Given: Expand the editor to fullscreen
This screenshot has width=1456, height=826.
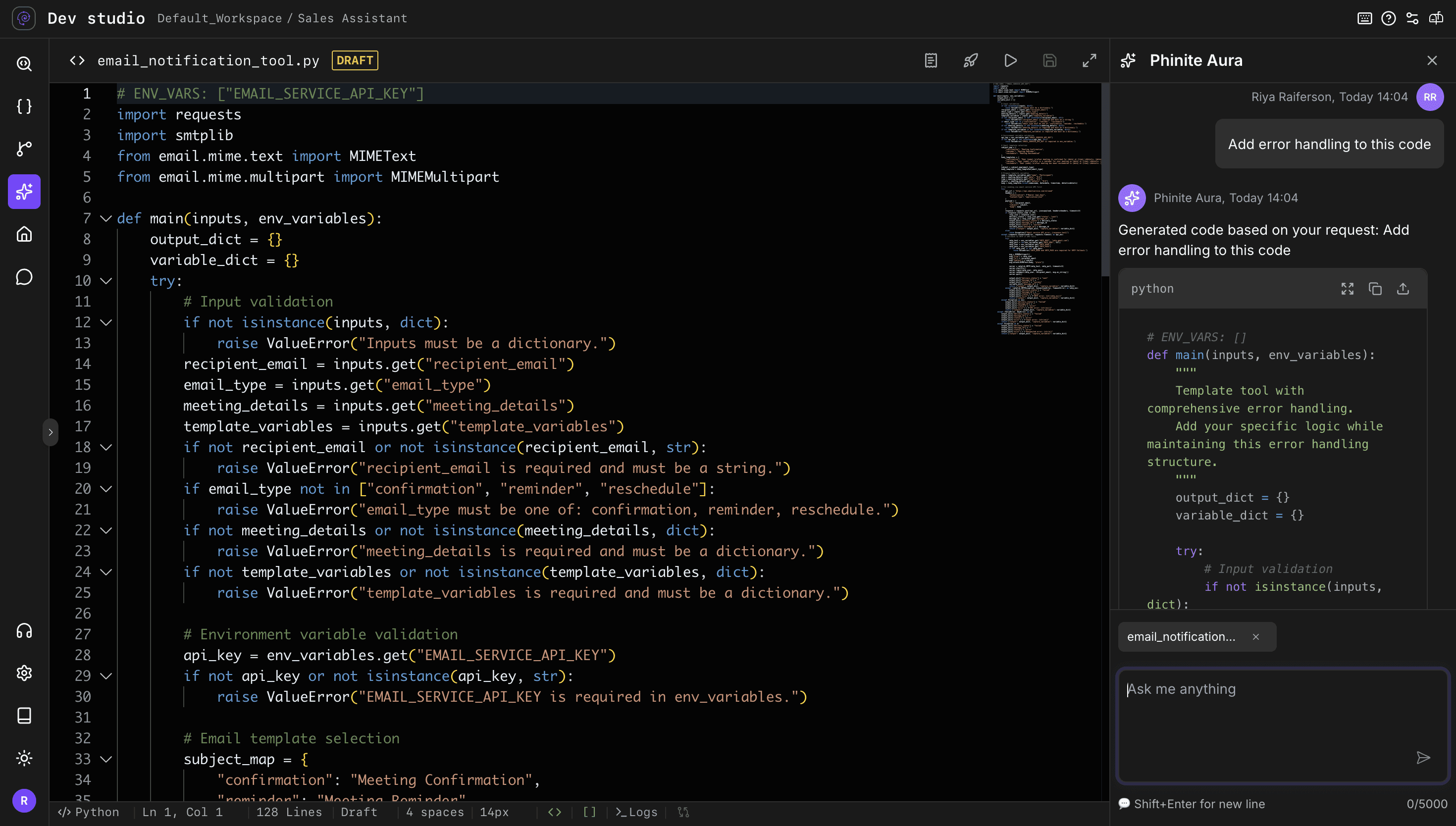Looking at the screenshot, I should click(1090, 61).
